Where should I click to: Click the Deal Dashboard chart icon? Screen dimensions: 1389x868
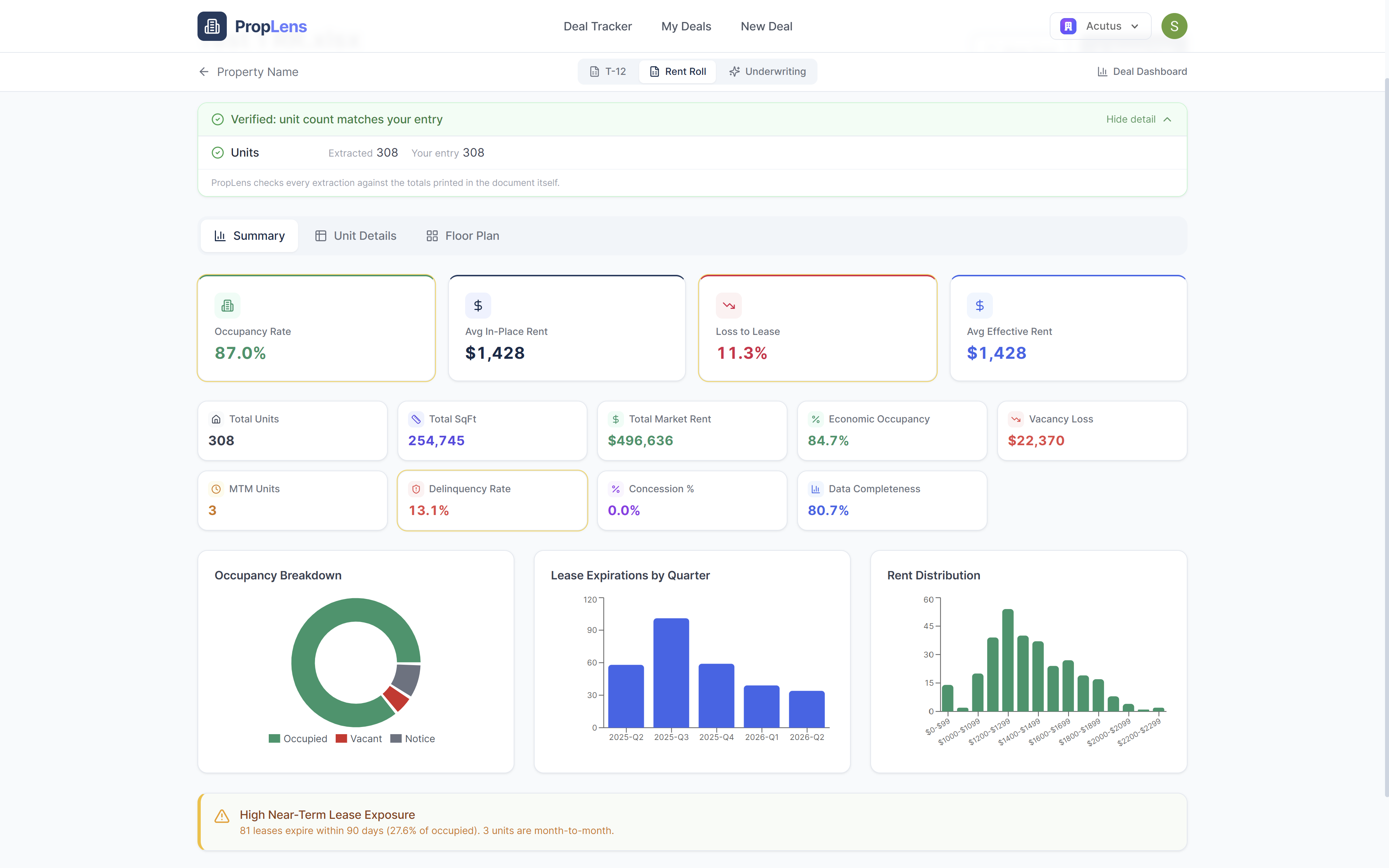[x=1102, y=72]
